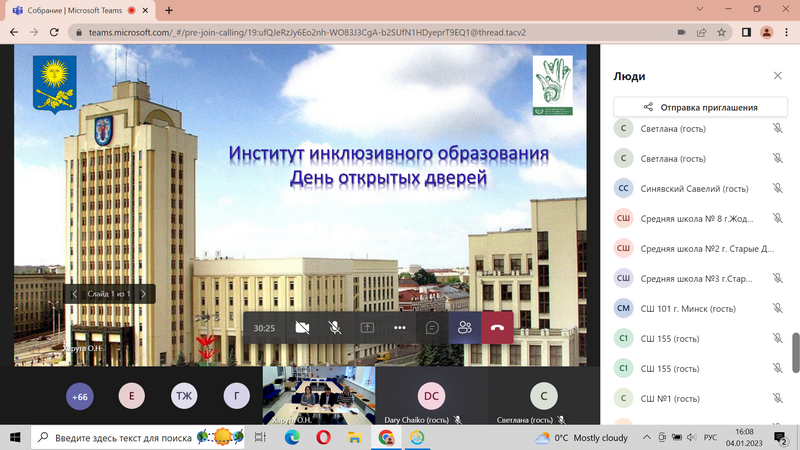The height and width of the screenshot is (450, 800).
Task: Turn on camera in meeting toolbar
Action: coord(302,328)
